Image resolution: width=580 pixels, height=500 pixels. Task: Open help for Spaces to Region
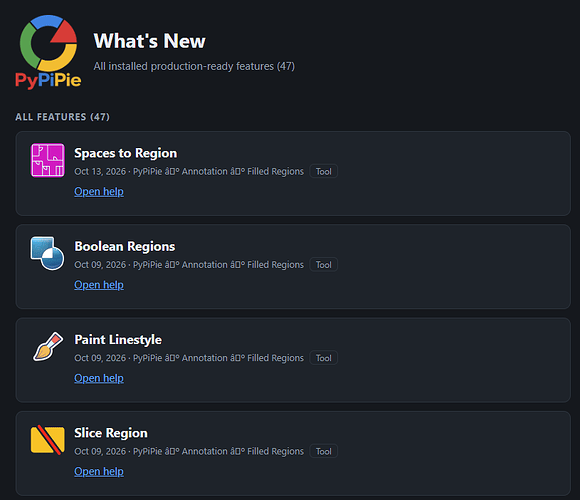(x=99, y=192)
